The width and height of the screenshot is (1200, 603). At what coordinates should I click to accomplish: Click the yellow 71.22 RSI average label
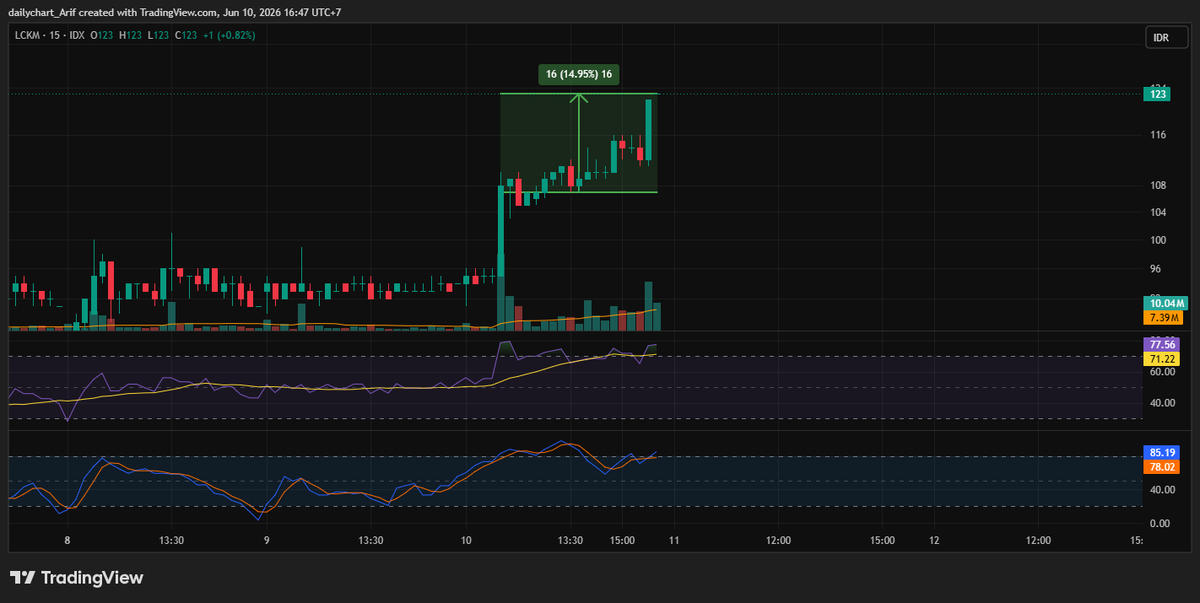coord(1162,358)
